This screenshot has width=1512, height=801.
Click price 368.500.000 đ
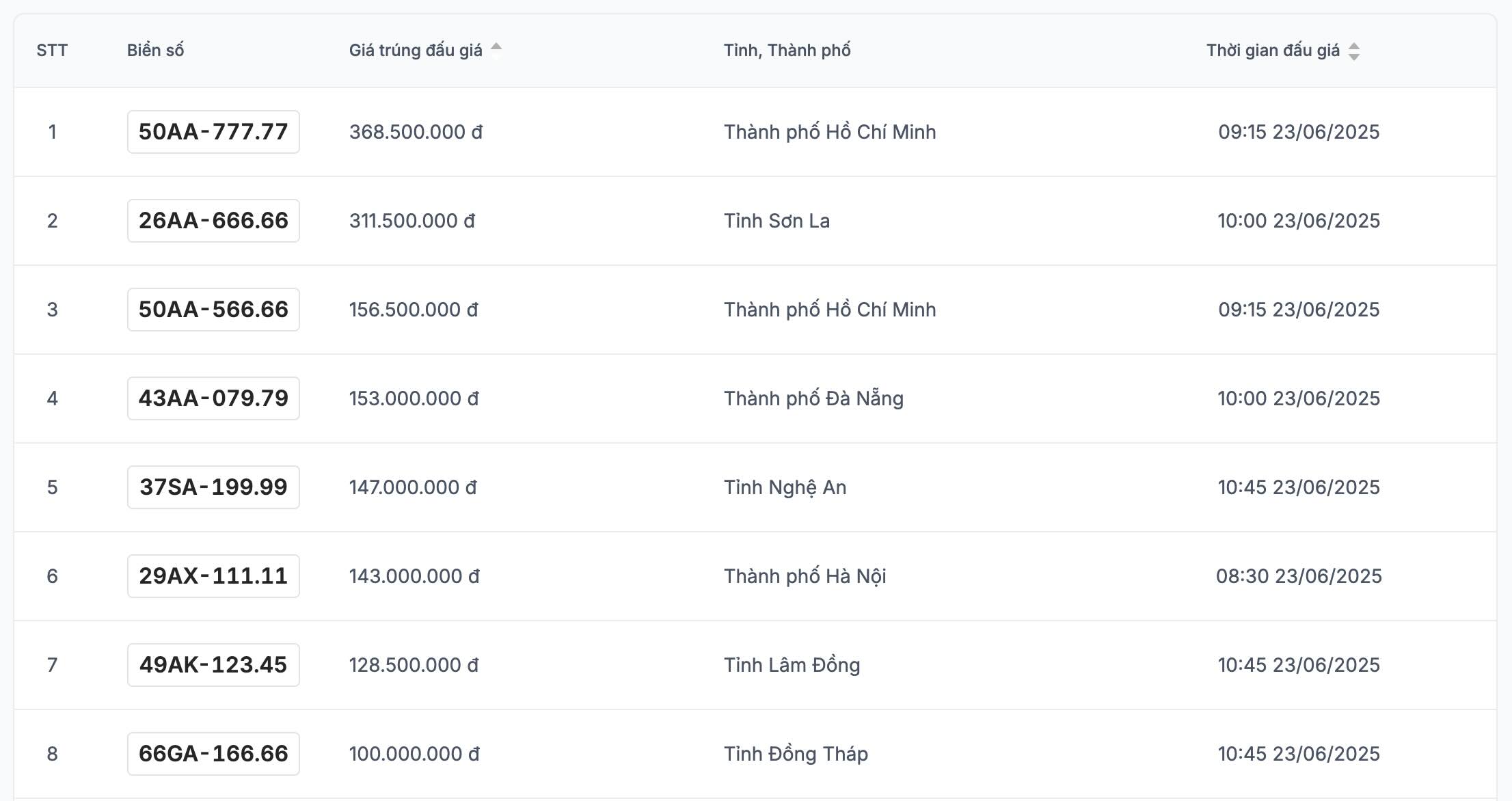click(x=416, y=132)
